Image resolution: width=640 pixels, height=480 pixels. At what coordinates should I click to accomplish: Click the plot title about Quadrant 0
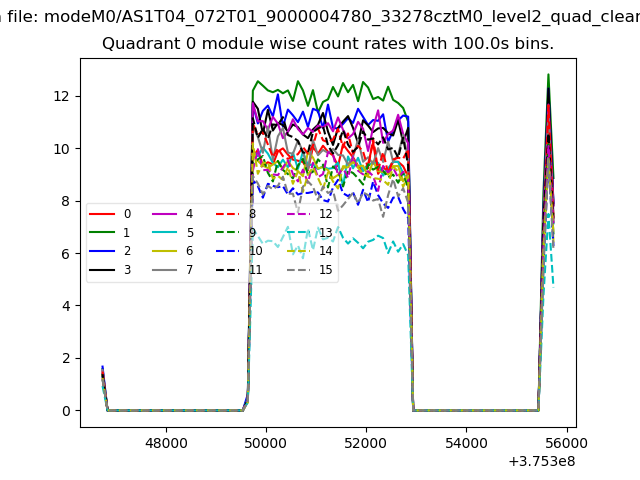click(328, 45)
